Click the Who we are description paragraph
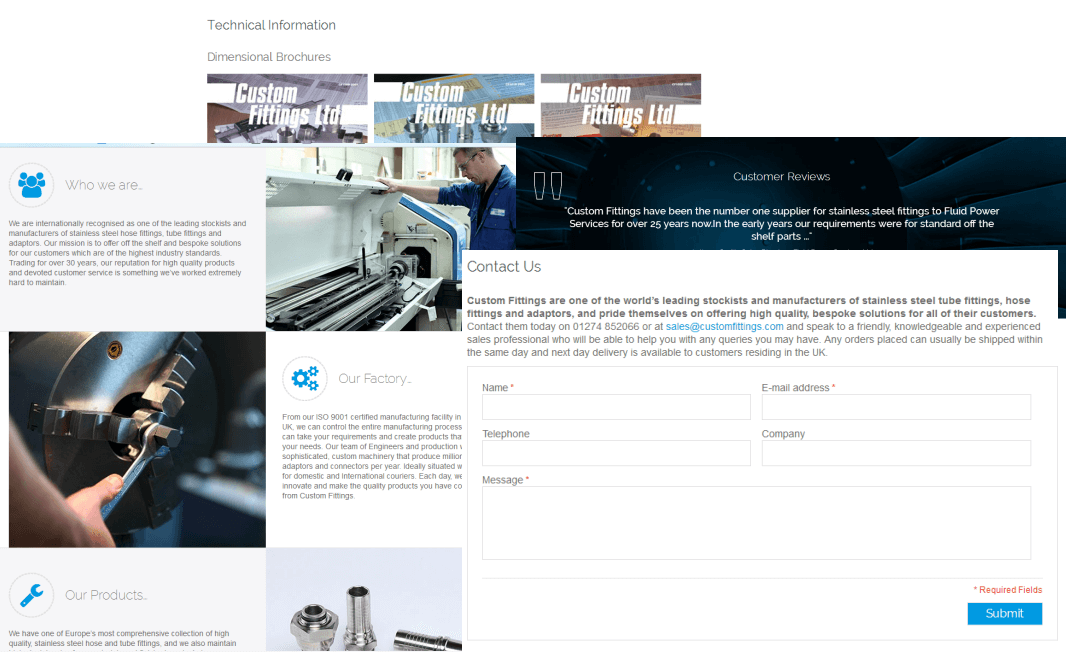Viewport: 1066px width, 661px height. [127, 253]
